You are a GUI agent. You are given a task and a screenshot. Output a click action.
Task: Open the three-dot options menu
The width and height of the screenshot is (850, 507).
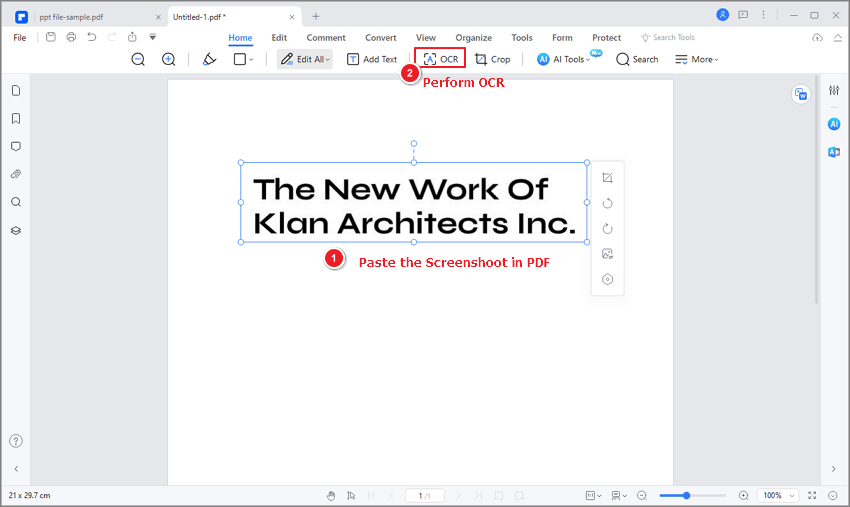tap(763, 15)
